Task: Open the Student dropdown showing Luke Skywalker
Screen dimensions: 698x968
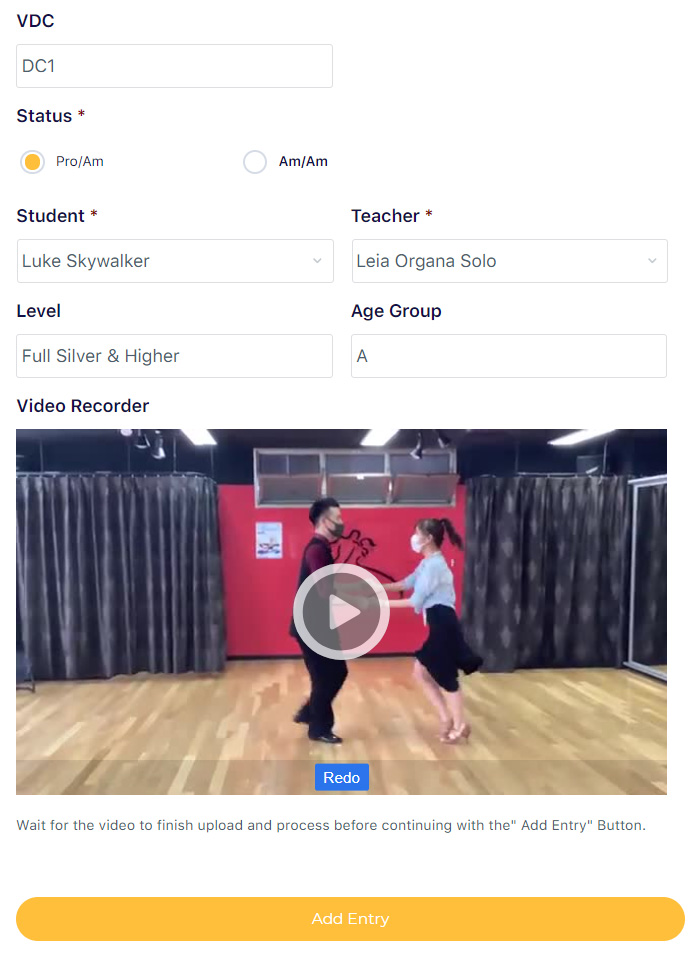Action: coord(175,261)
